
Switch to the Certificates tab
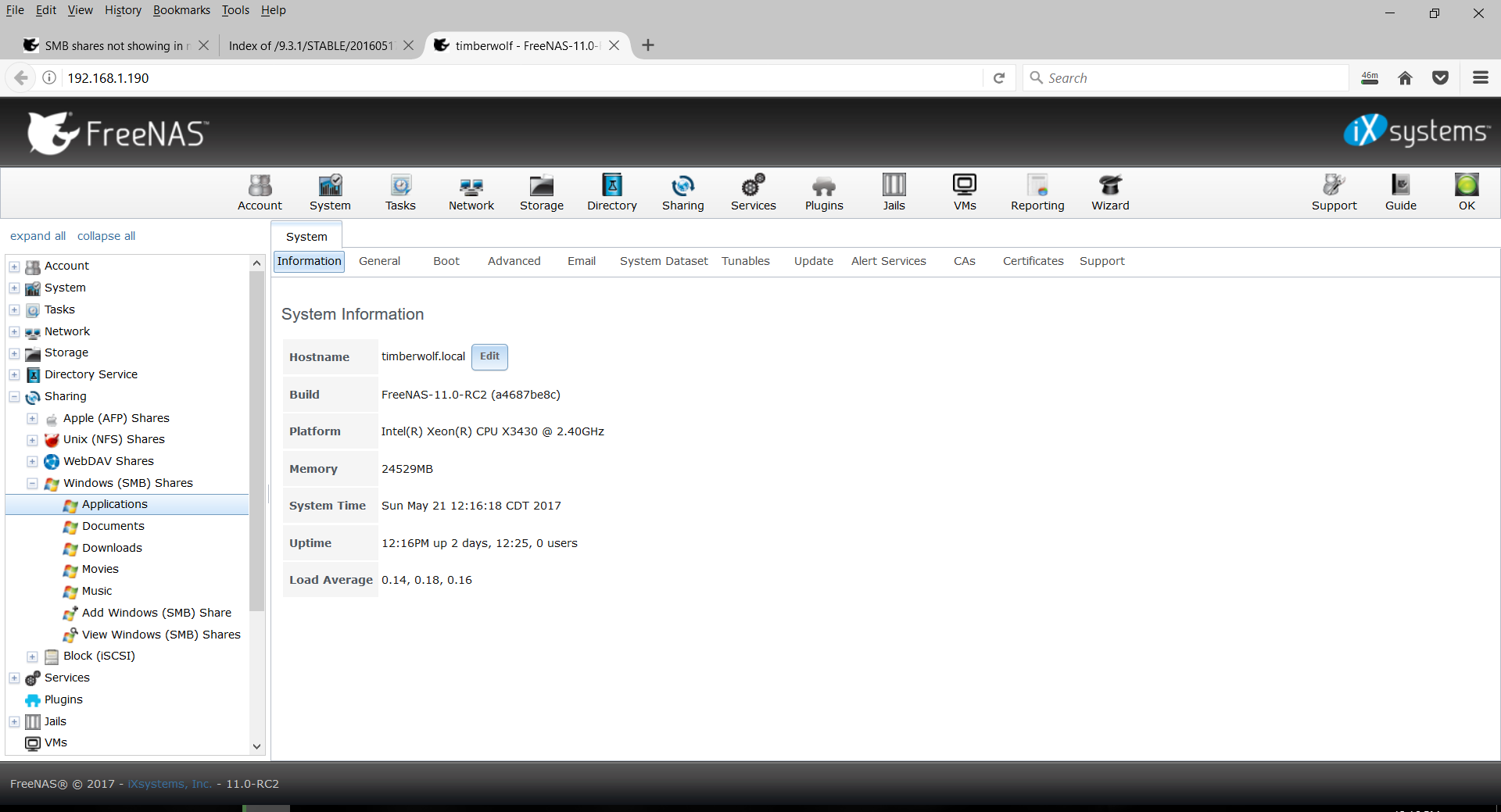[x=1034, y=261]
